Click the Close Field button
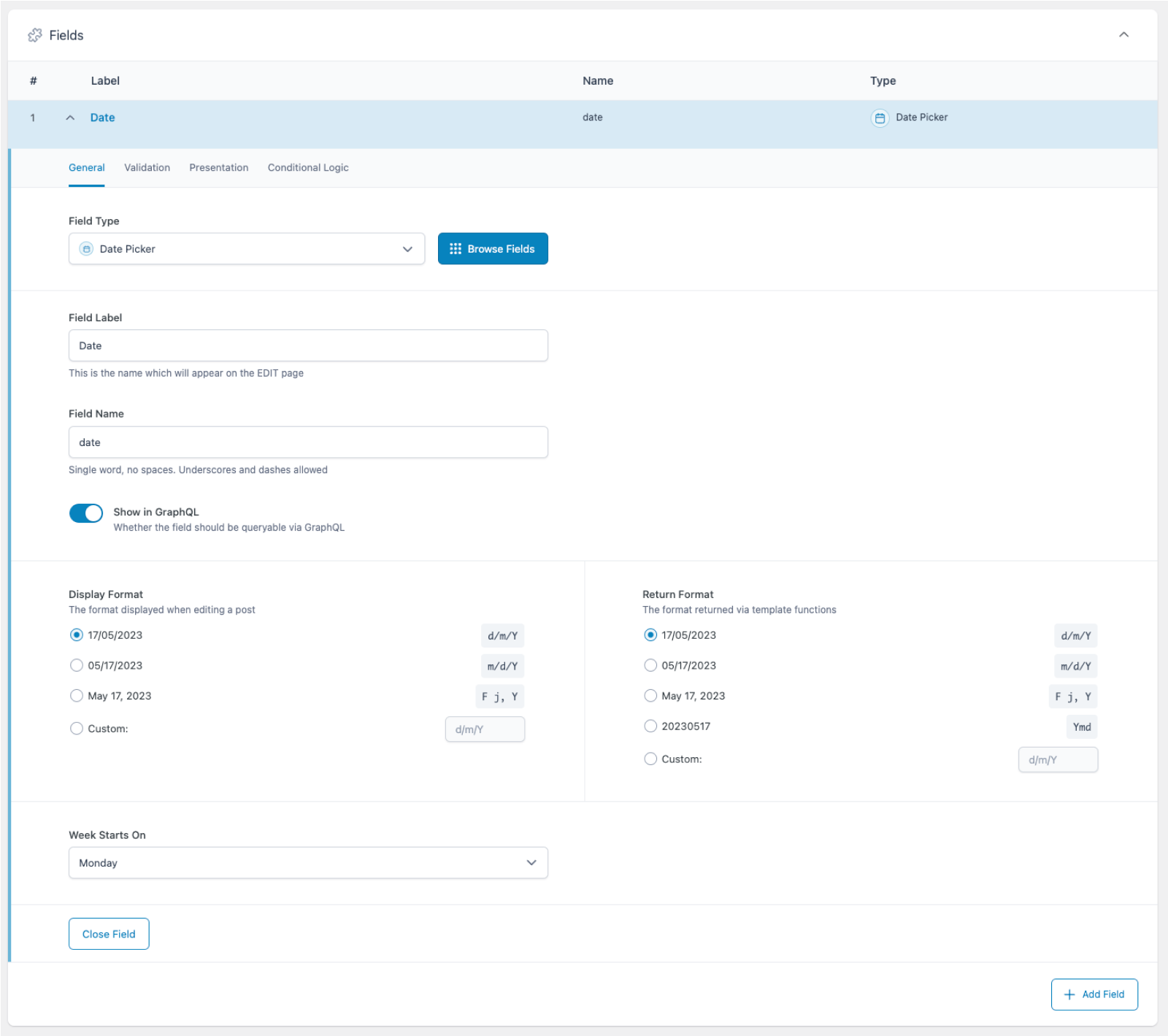 (x=109, y=934)
